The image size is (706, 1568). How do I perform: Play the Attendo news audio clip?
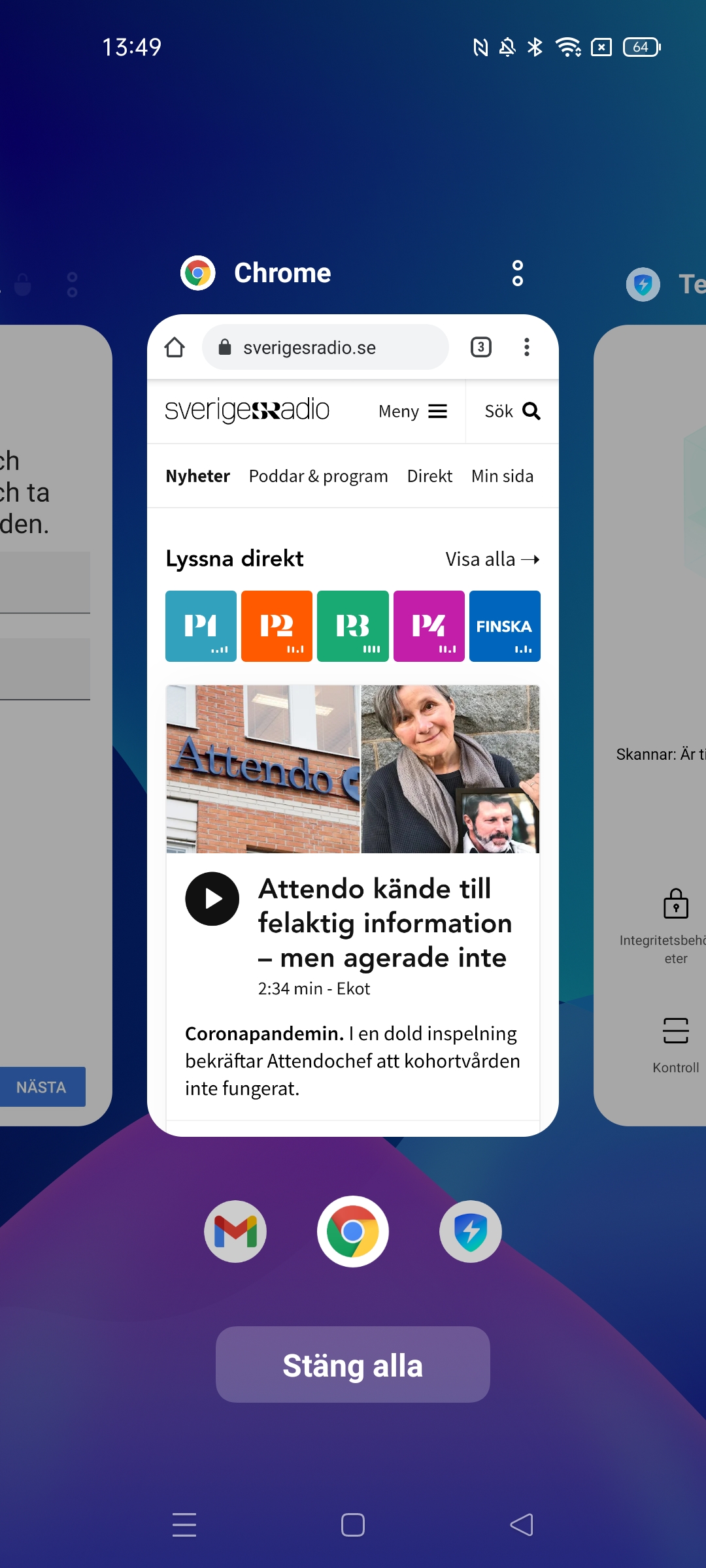coord(212,899)
